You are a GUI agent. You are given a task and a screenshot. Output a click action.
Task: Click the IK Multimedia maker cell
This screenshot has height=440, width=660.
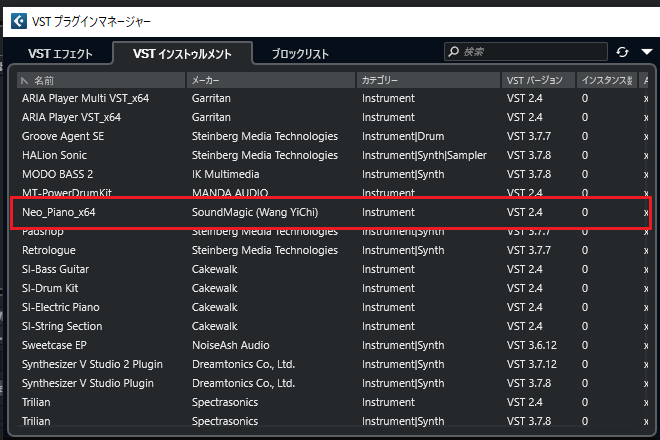[226, 174]
